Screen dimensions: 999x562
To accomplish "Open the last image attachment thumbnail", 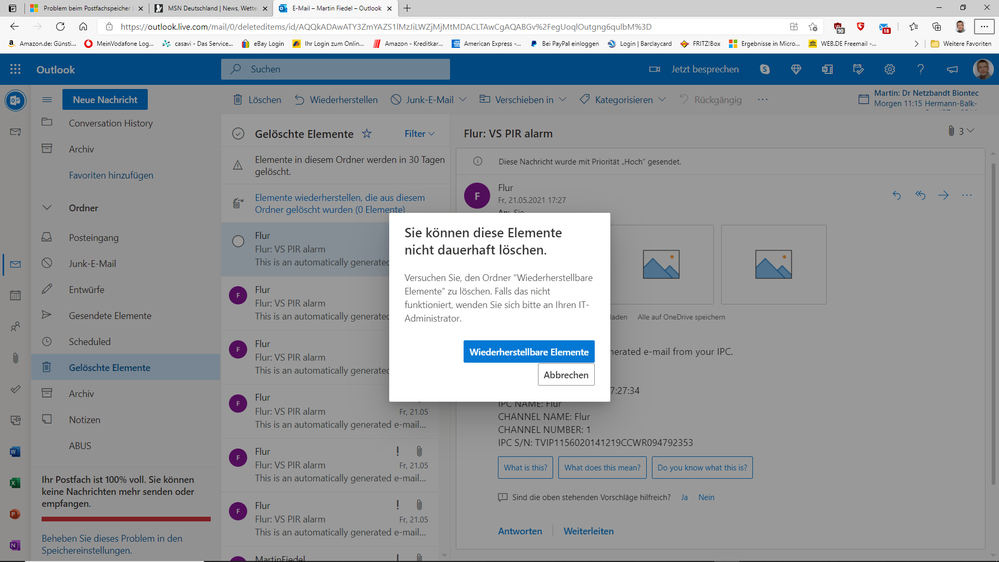I will tap(773, 264).
